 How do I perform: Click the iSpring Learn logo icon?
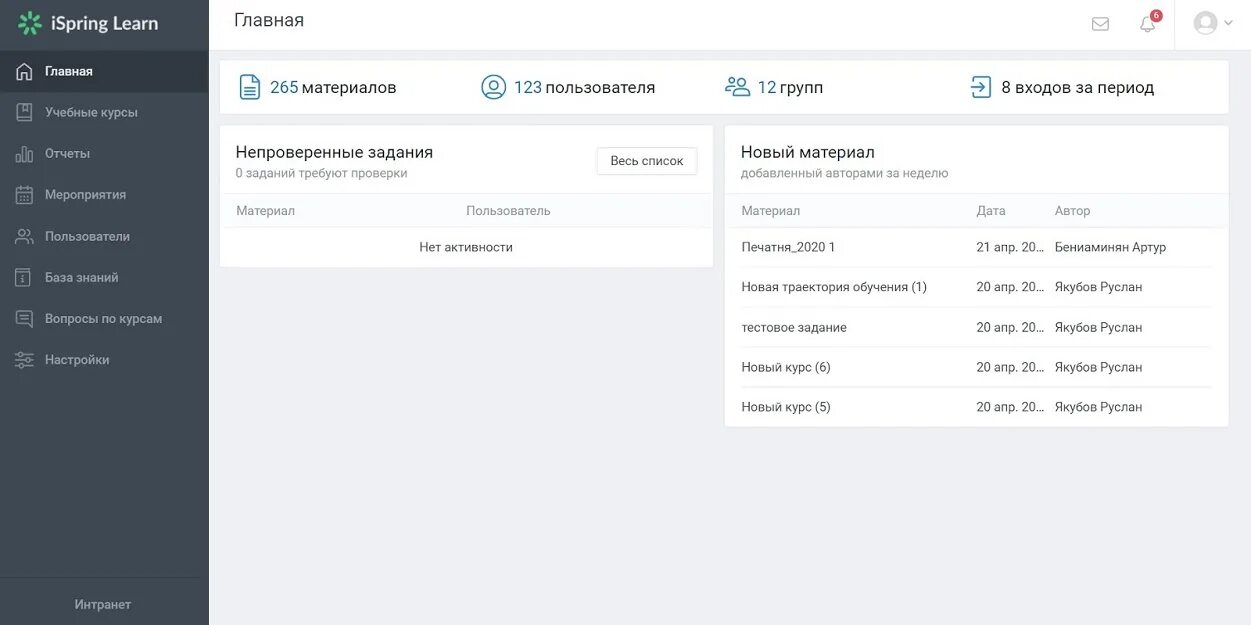coord(30,23)
